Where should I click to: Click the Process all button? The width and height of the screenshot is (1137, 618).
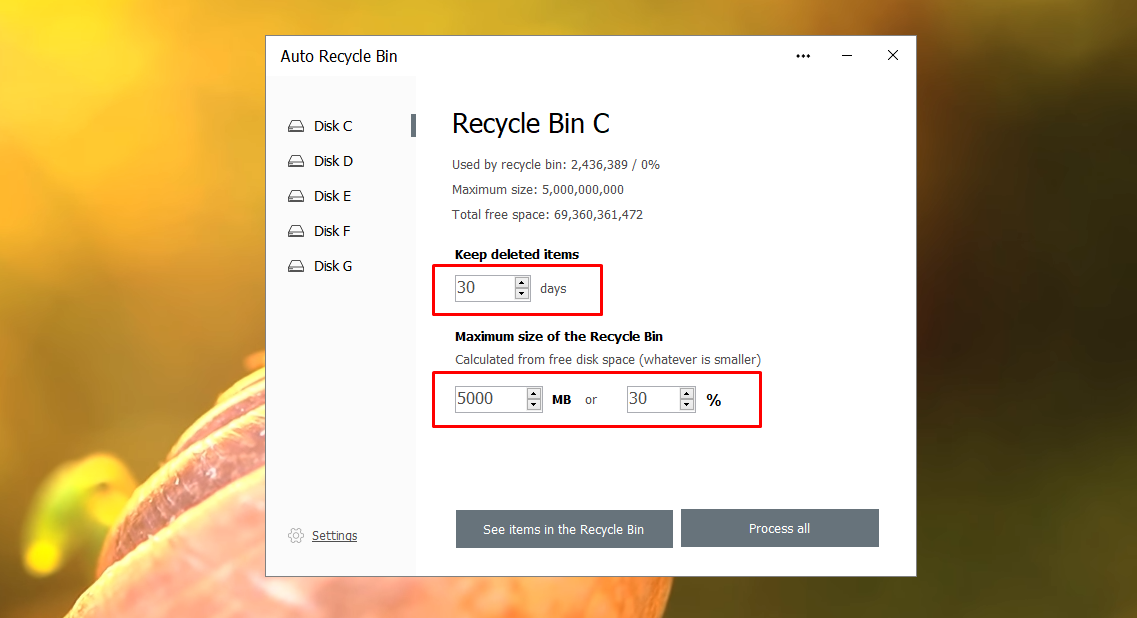tap(779, 528)
